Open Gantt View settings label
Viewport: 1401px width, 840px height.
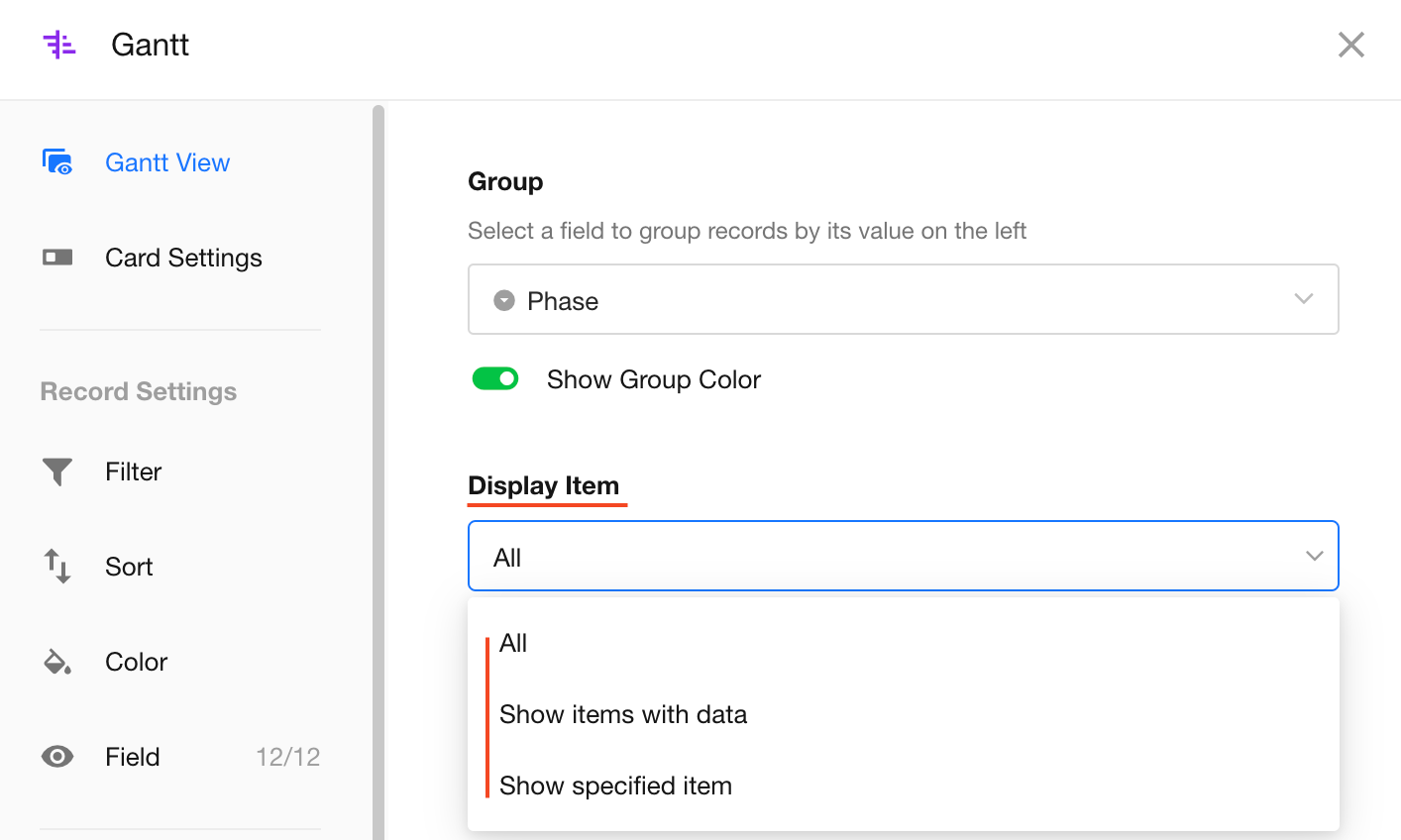[x=167, y=162]
